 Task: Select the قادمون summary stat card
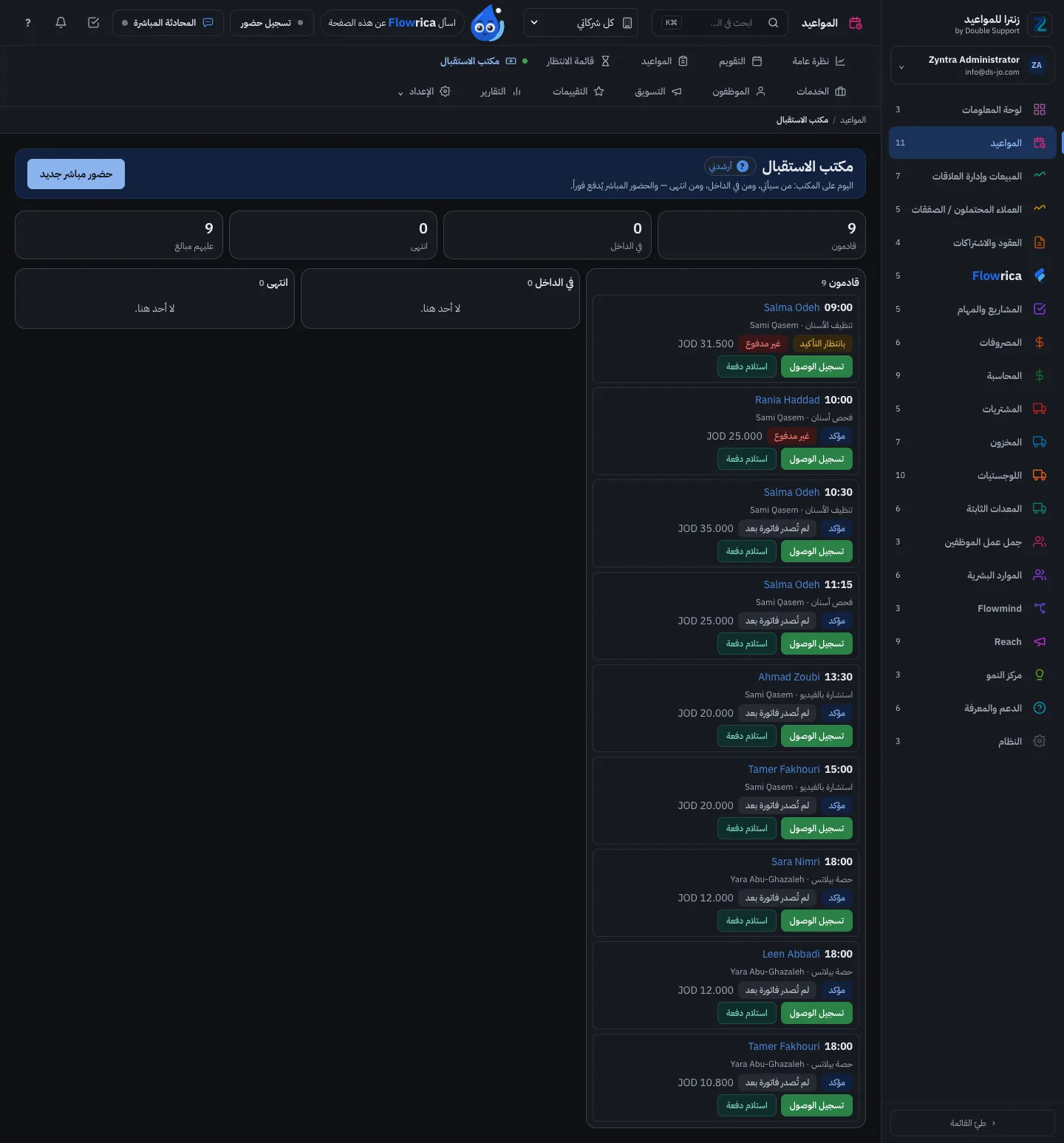tap(761, 235)
